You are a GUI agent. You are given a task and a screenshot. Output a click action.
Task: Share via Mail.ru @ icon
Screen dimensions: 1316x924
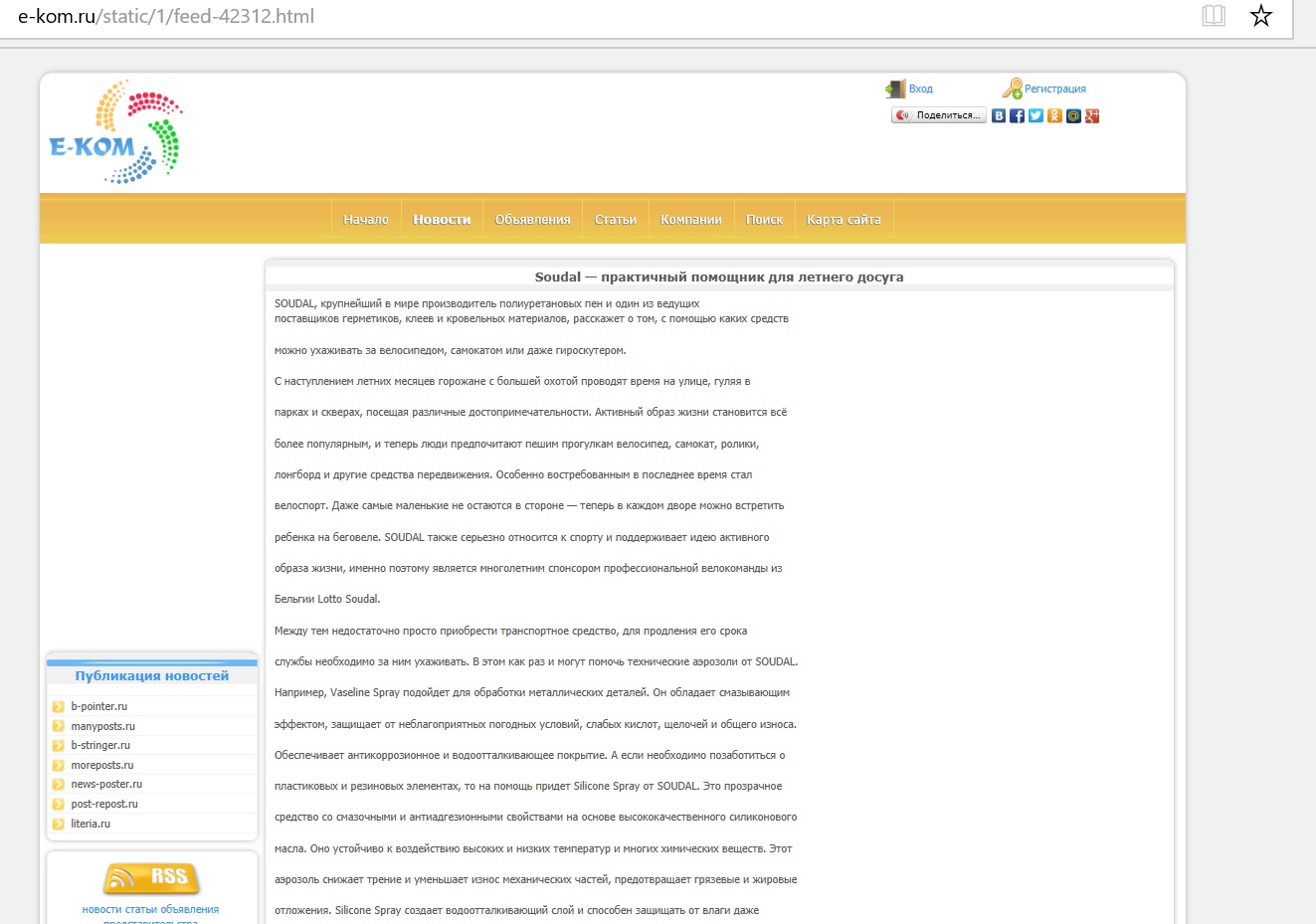tap(1073, 116)
